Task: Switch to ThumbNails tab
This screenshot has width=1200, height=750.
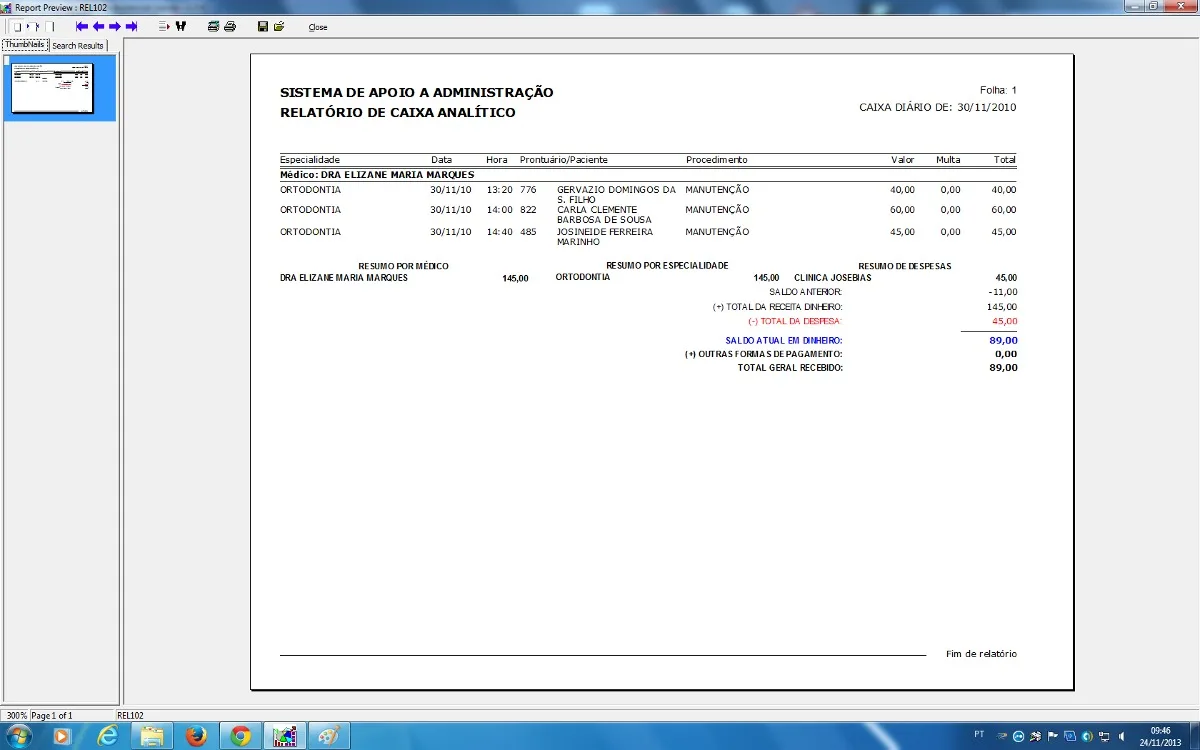Action: [25, 45]
